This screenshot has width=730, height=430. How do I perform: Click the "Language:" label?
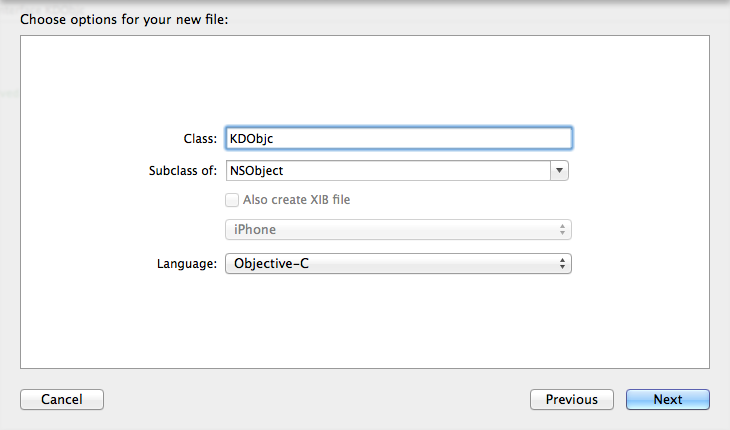coord(187,264)
